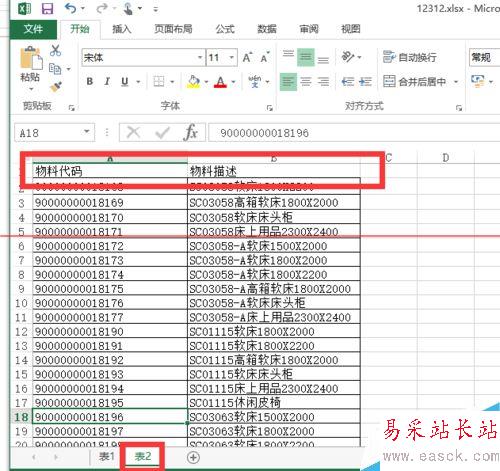Open the borders dropdown arrow
The width and height of the screenshot is (500, 471).
tap(172, 81)
